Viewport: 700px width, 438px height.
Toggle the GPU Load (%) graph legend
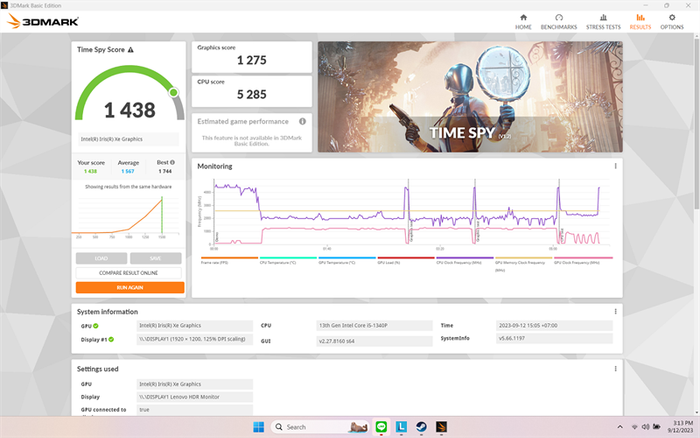coord(406,260)
